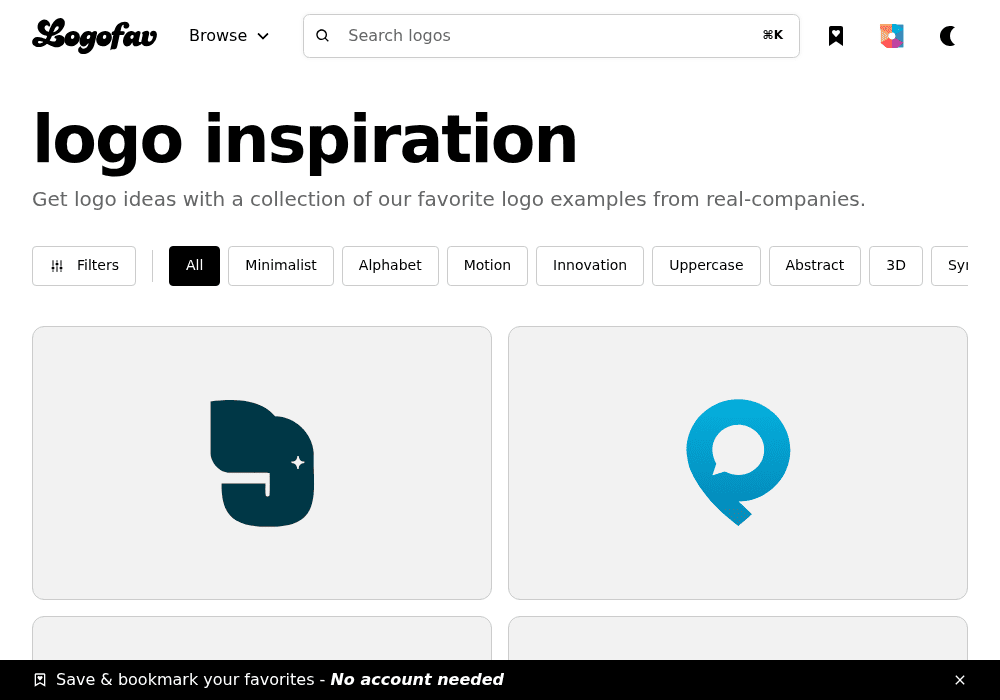Image resolution: width=1000 pixels, height=700 pixels.
Task: Open saved bookmarks via heart bookmark icon
Action: point(835,36)
